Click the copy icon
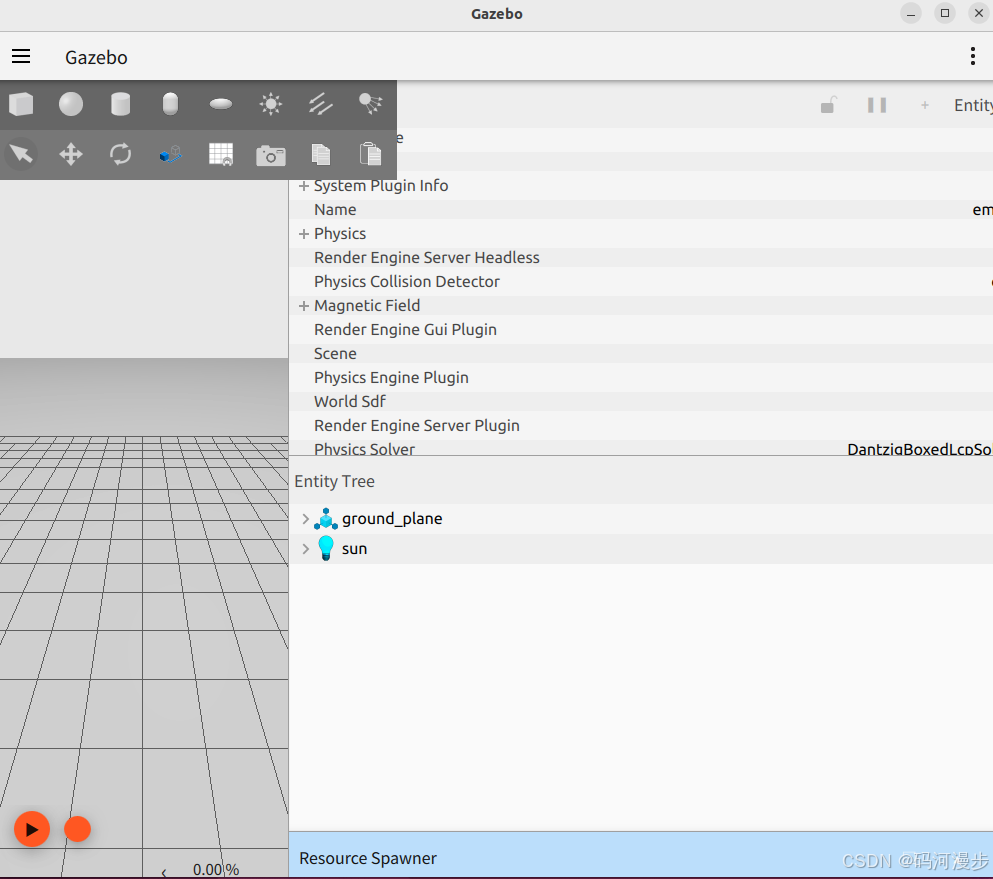 [x=320, y=154]
